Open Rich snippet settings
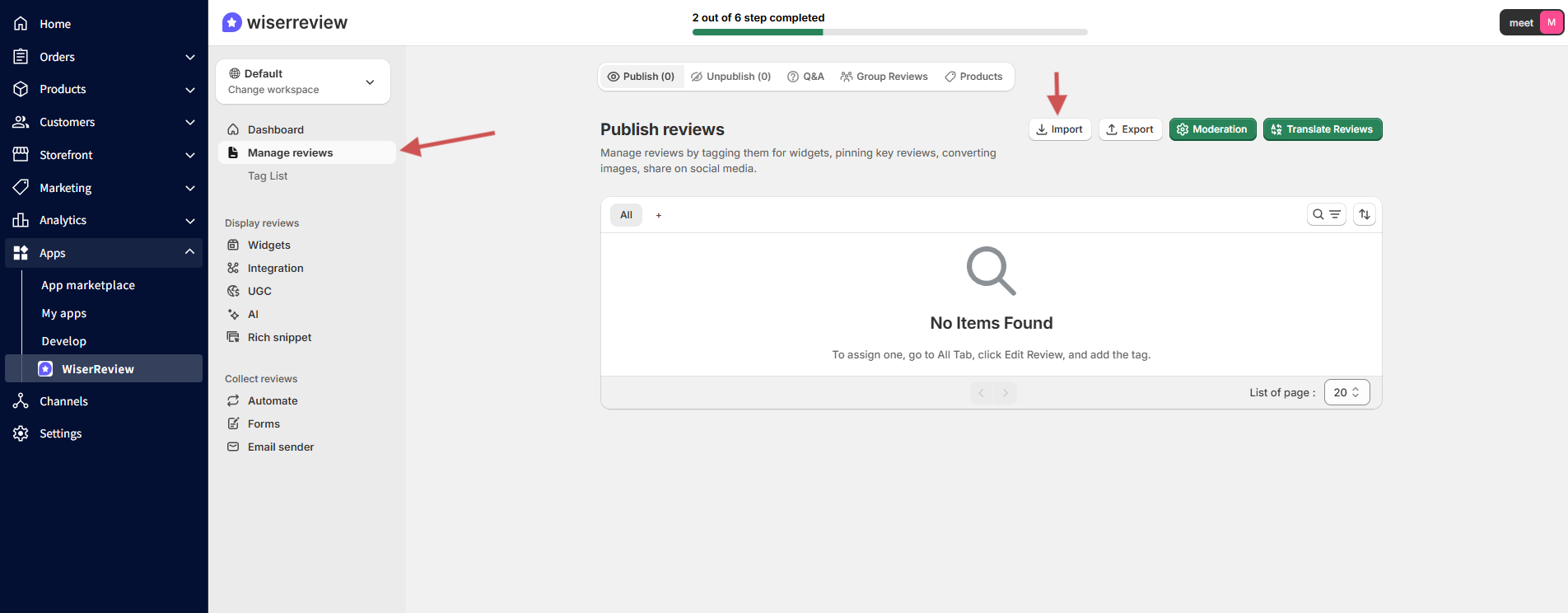The height and width of the screenshot is (613, 1568). coord(279,337)
